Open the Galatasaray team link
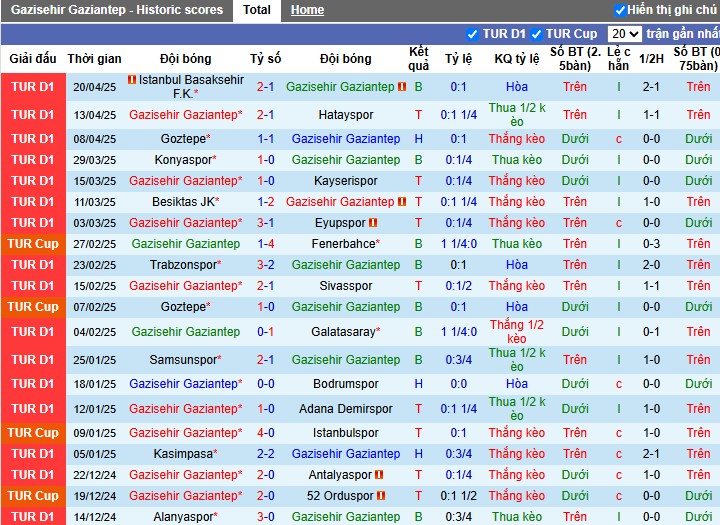 [343, 332]
